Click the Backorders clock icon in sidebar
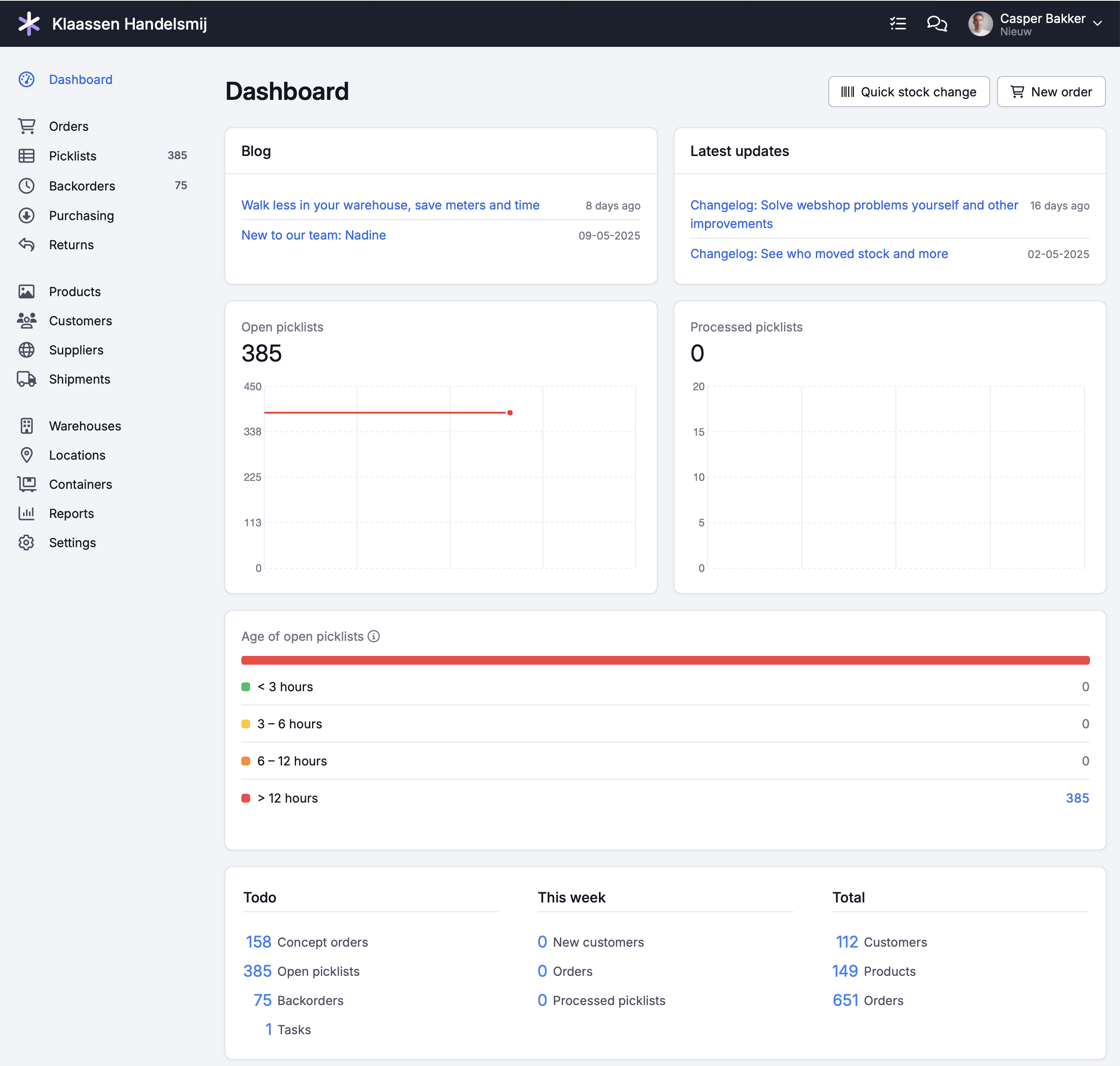Viewport: 1120px width, 1066px height. tap(27, 186)
